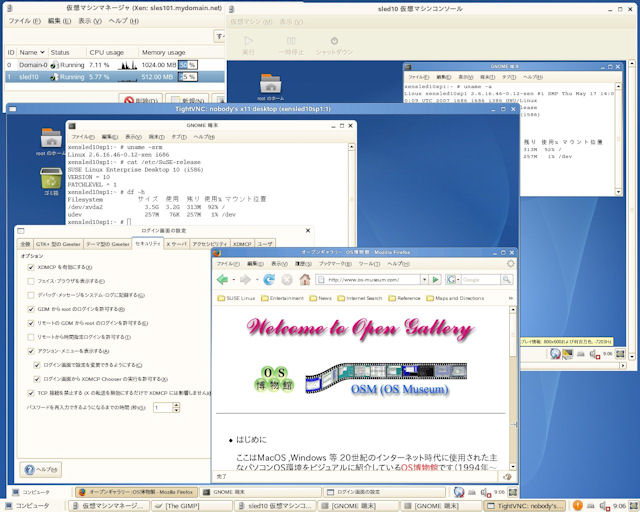Toggle remote timed login checkbox
The image size is (640, 512).
[31, 337]
